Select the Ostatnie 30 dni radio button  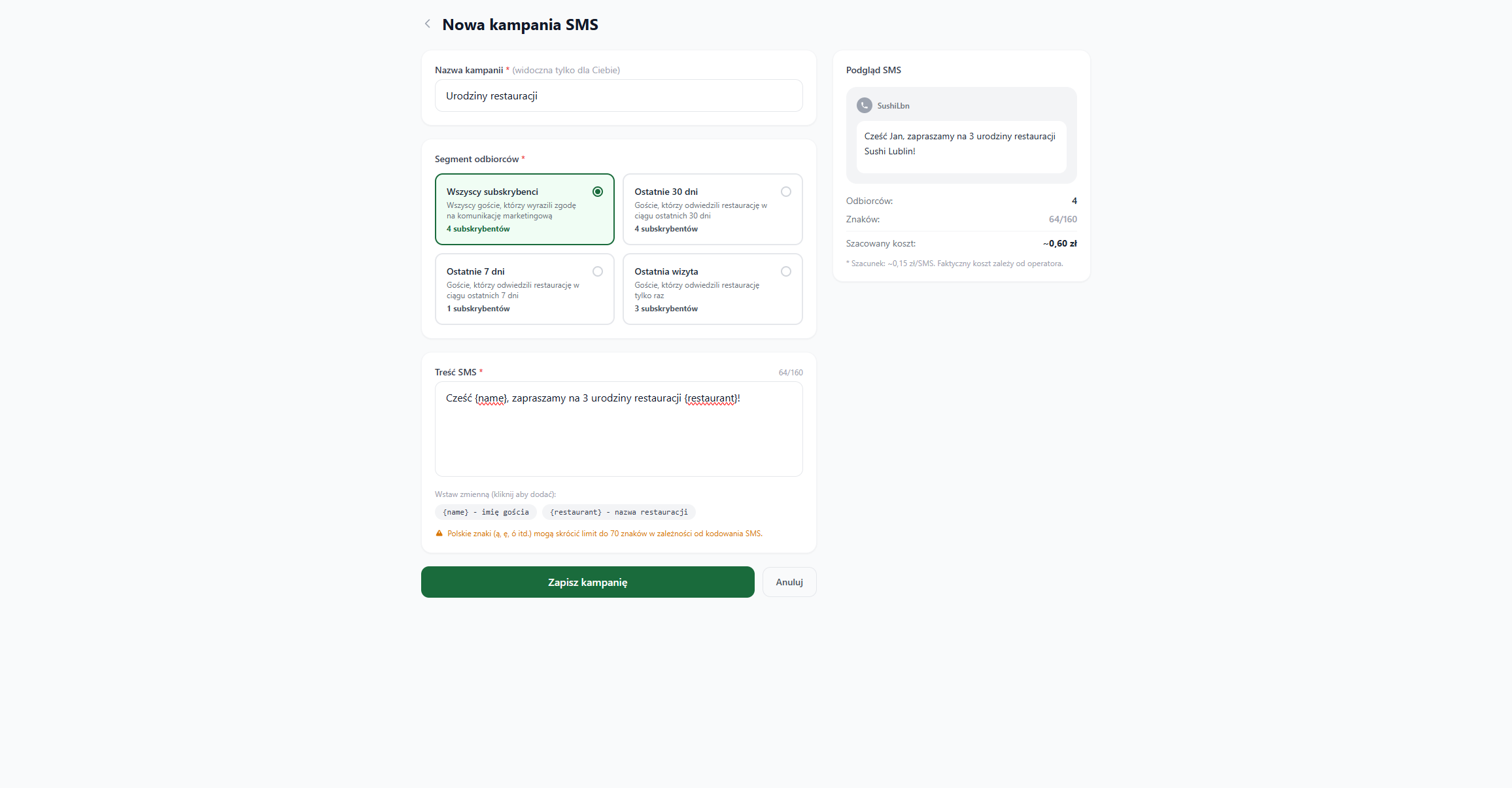click(x=786, y=192)
